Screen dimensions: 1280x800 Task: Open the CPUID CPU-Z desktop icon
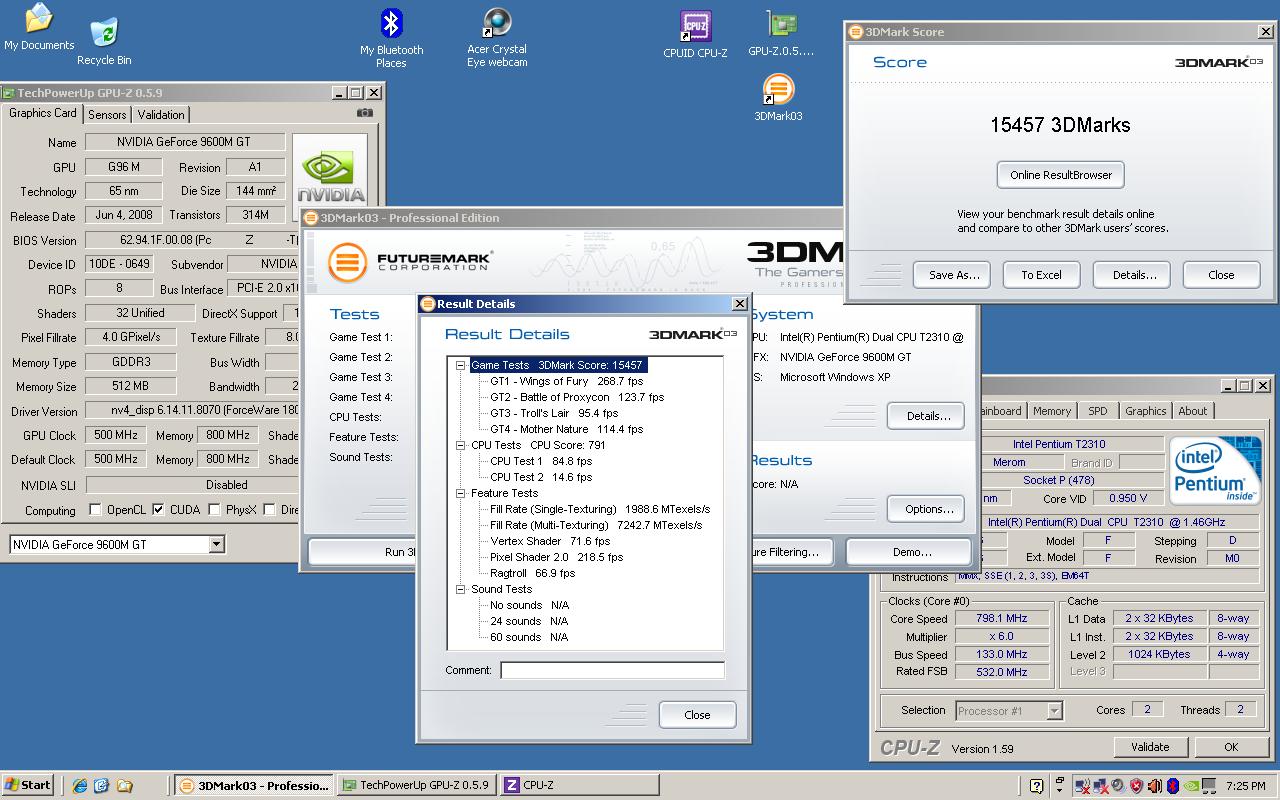pyautogui.click(x=695, y=26)
